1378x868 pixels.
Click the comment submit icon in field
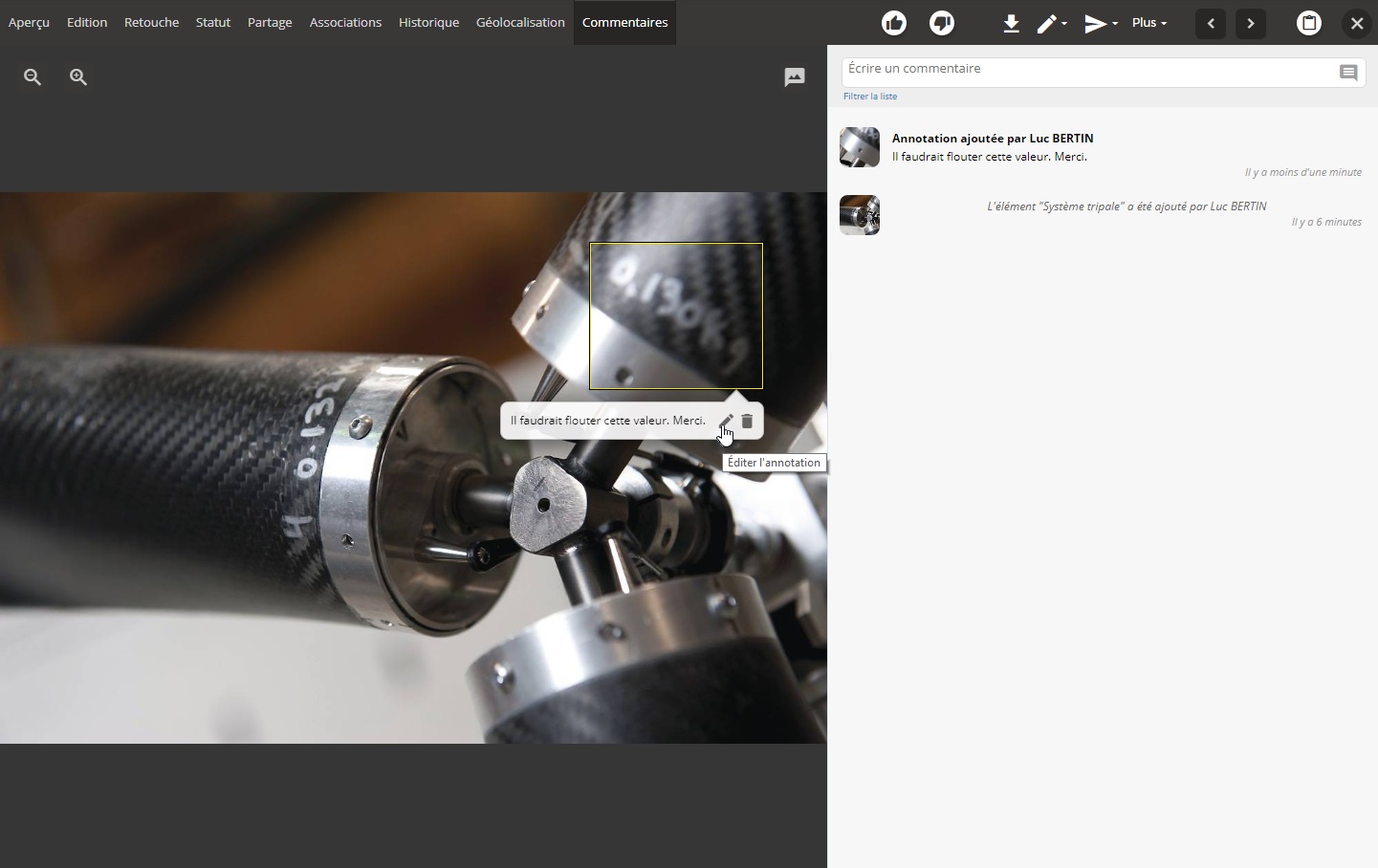(x=1348, y=73)
